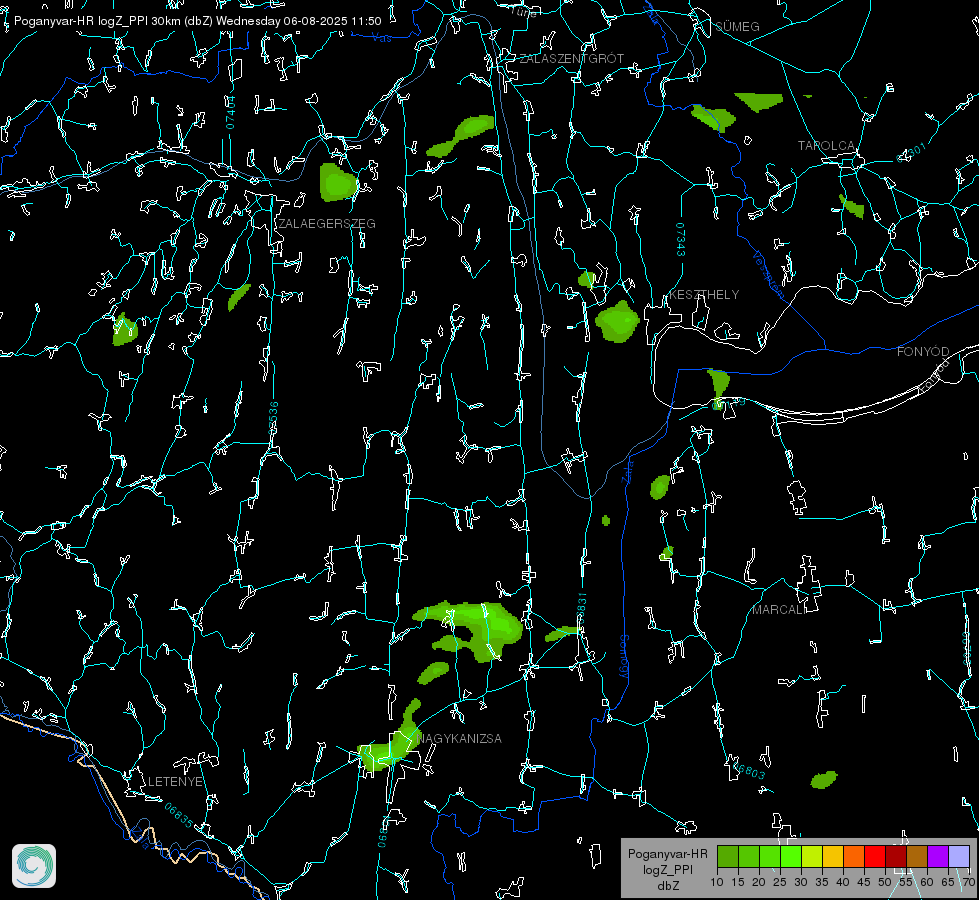Click the radar title text at top

[197, 21]
